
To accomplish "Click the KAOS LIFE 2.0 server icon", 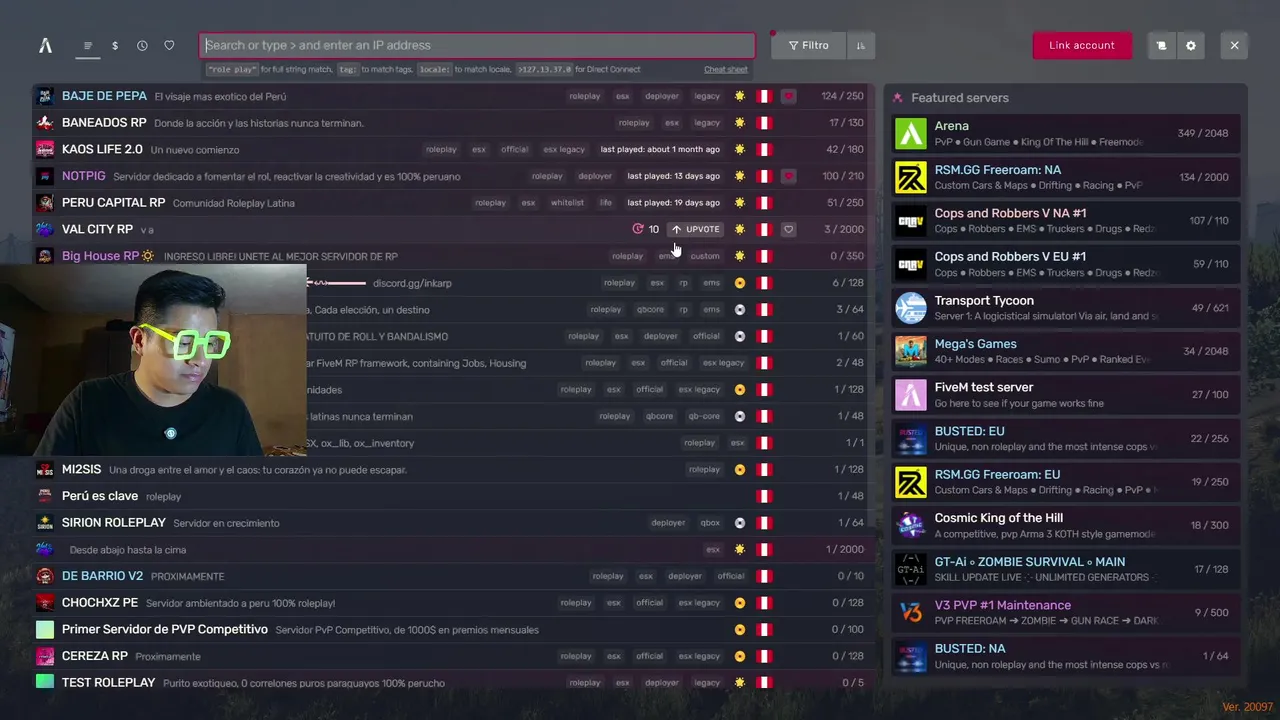I will (45, 149).
